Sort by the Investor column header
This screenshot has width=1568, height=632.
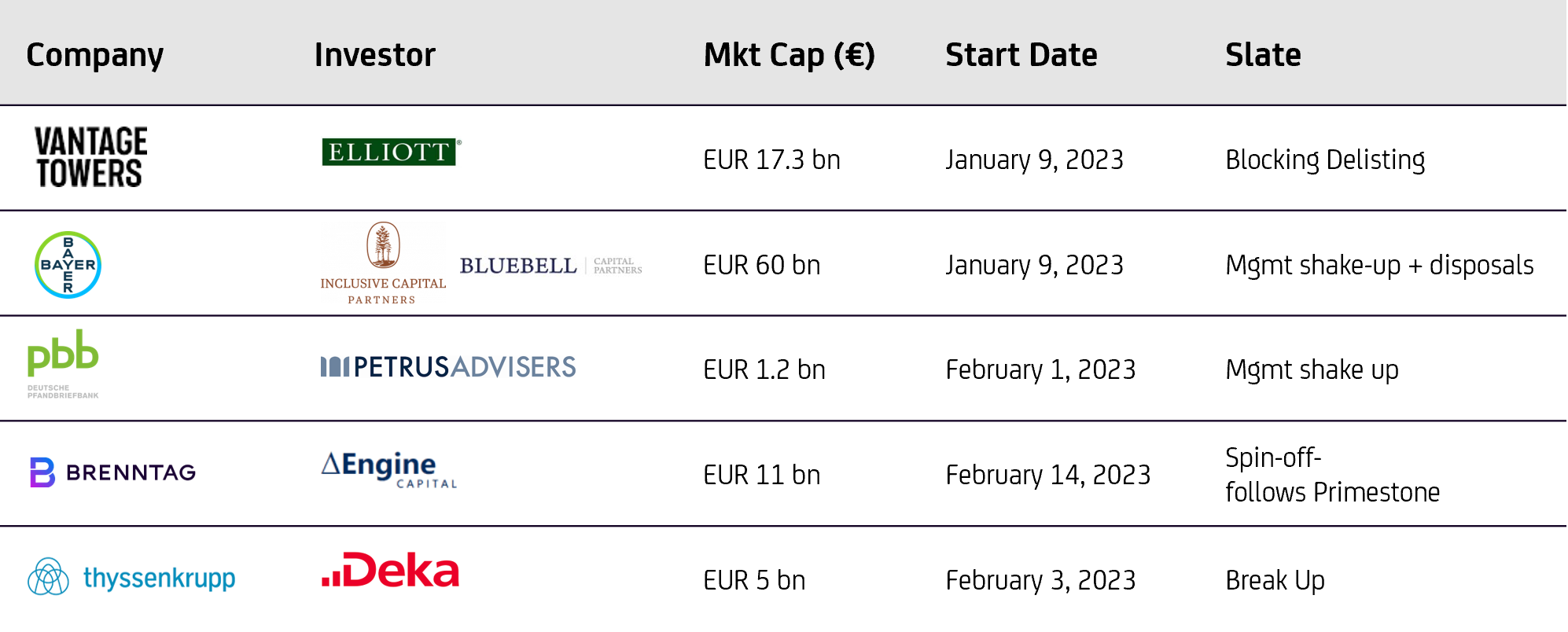[x=374, y=55]
